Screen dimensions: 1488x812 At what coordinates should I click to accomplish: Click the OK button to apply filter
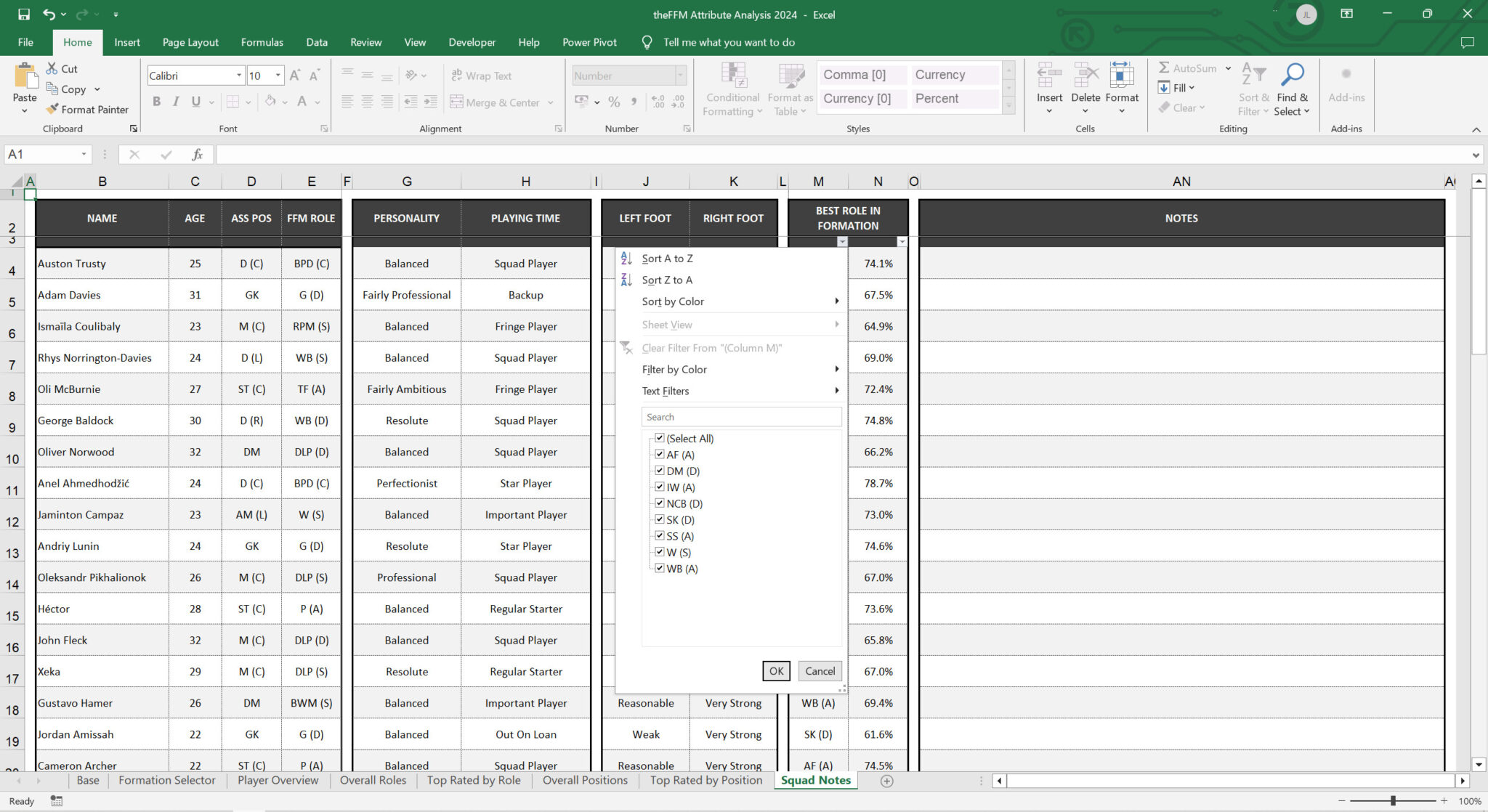point(776,671)
